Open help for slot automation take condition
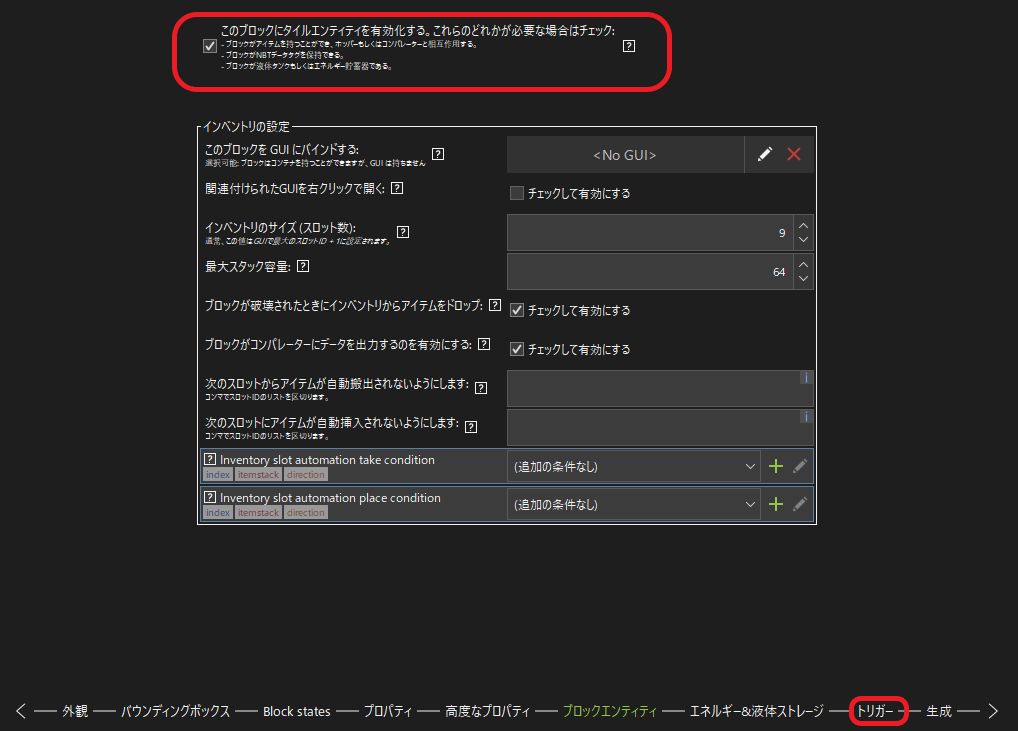Viewport: 1018px width, 731px height. [210, 459]
